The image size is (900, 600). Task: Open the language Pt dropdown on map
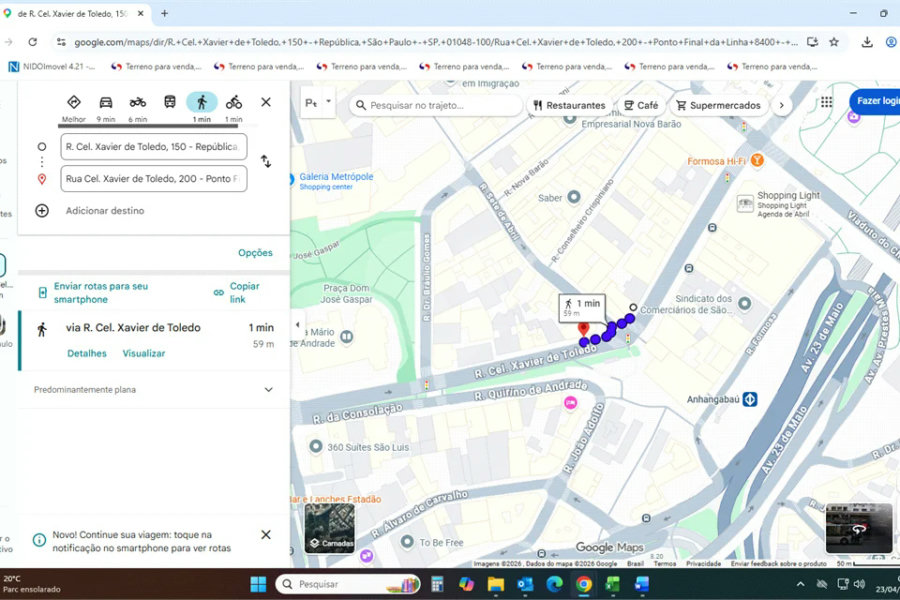(318, 103)
